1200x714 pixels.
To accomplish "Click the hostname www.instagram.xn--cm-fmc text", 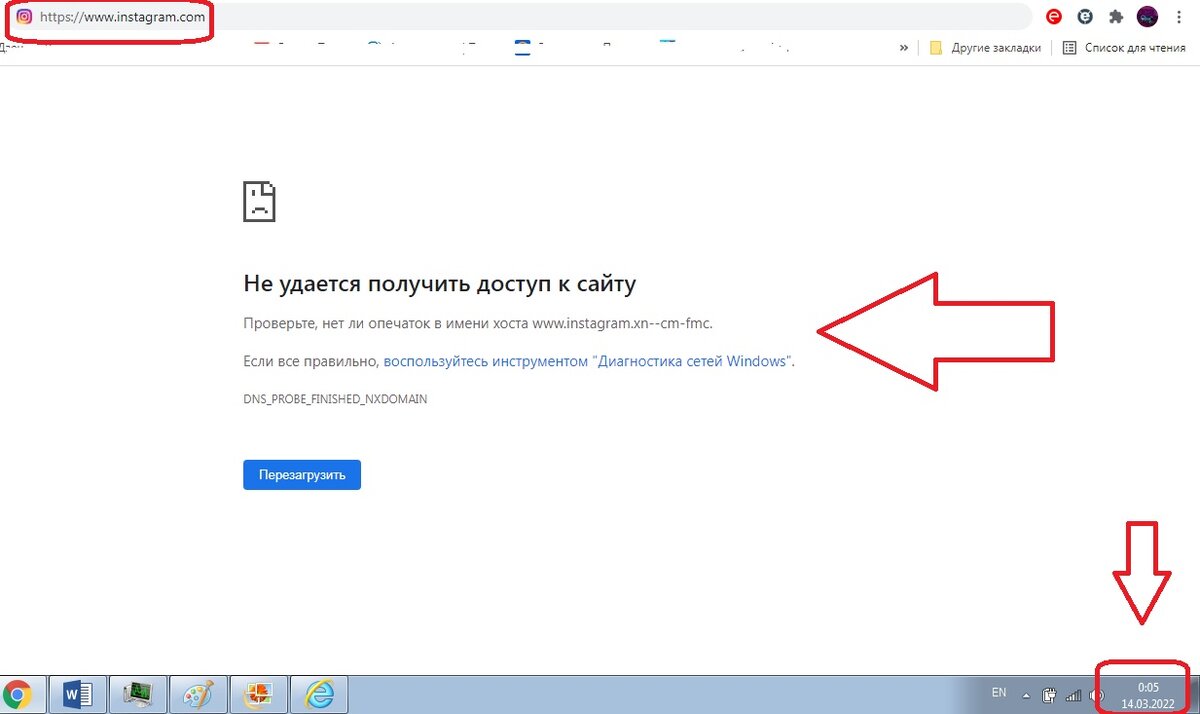I will click(622, 324).
